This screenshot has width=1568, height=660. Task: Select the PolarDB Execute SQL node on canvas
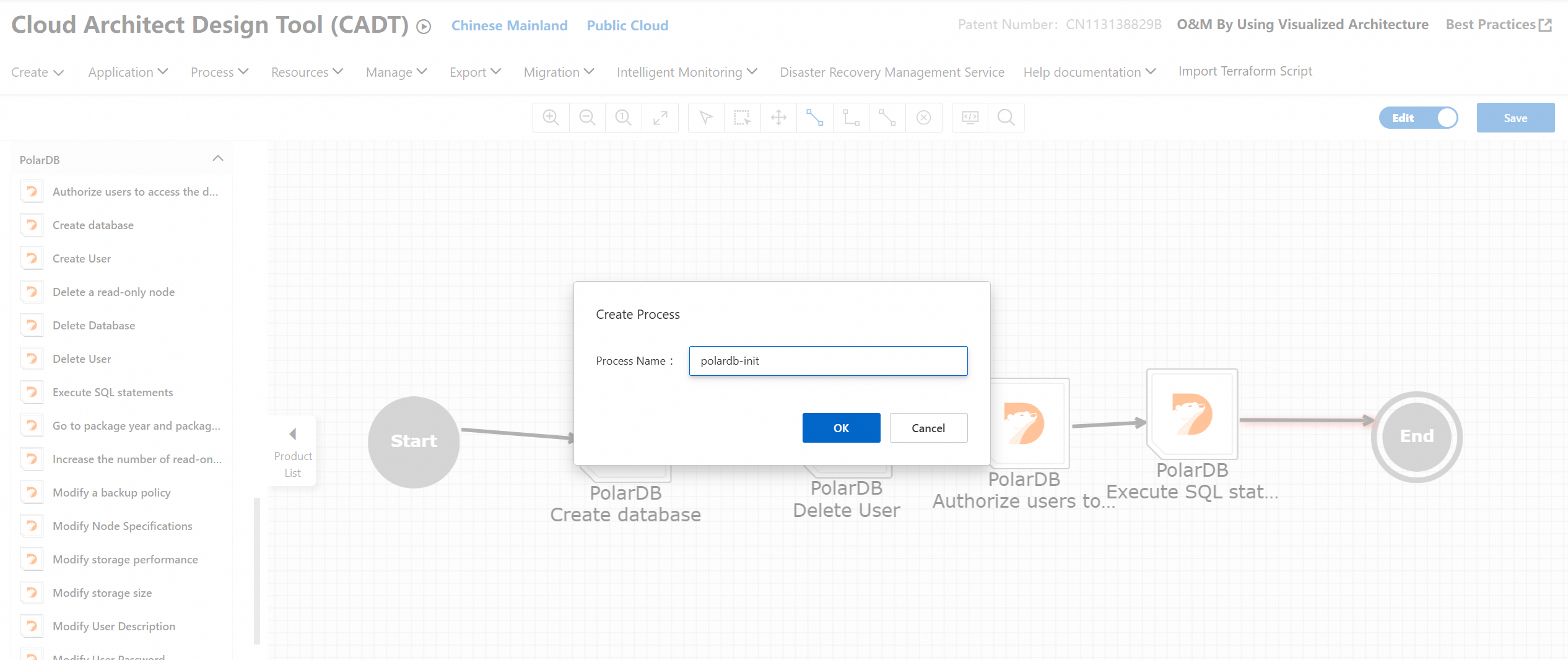(x=1192, y=414)
